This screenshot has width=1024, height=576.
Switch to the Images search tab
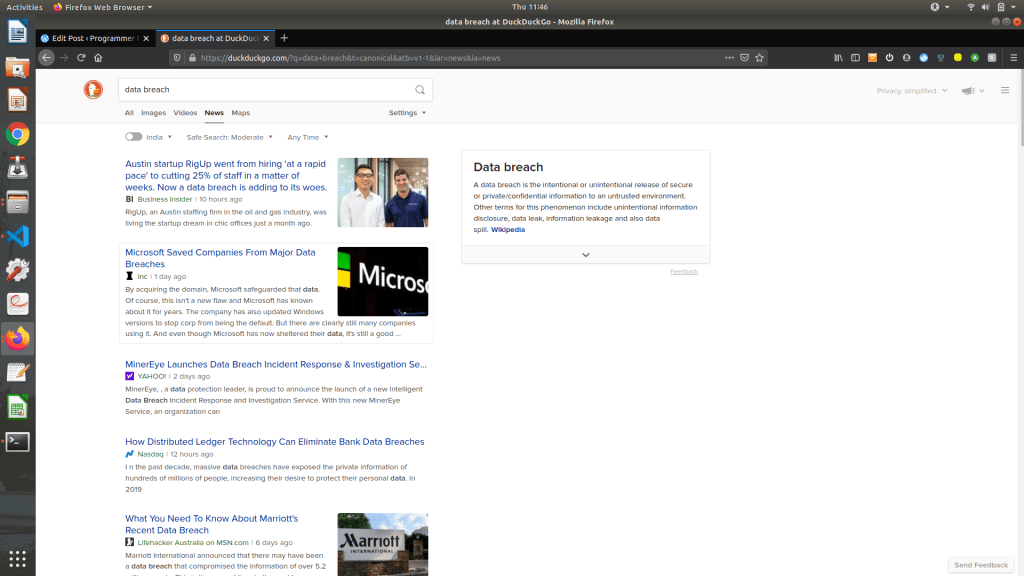coord(153,113)
